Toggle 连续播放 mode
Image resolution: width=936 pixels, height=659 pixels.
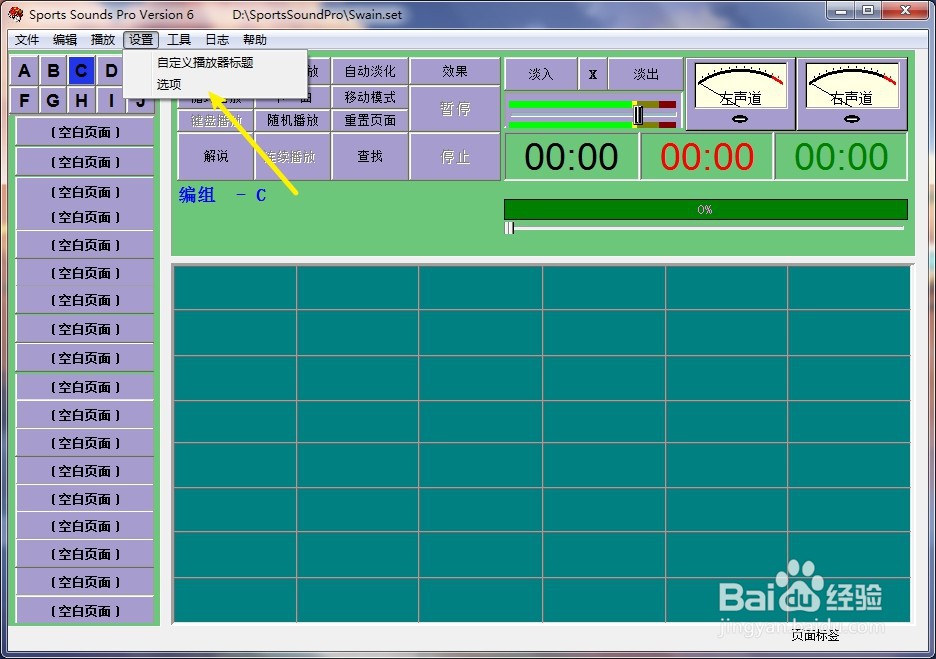292,157
